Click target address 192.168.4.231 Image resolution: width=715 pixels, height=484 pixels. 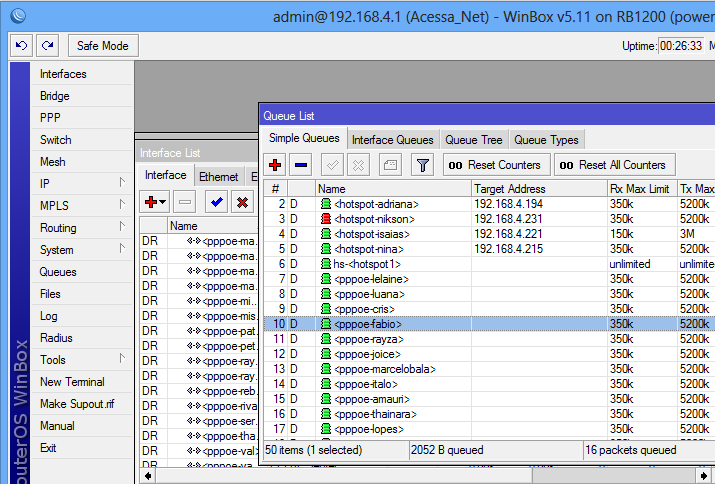tap(508, 219)
